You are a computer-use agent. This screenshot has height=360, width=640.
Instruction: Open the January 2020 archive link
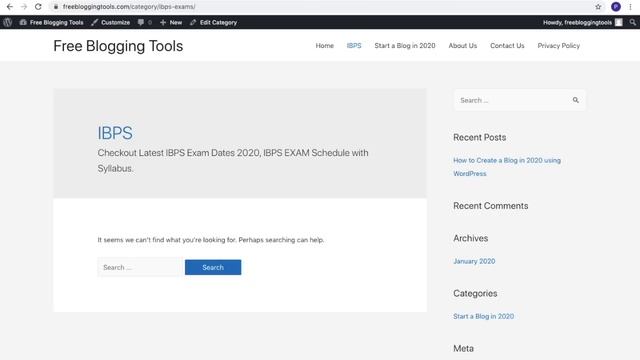[x=474, y=261]
